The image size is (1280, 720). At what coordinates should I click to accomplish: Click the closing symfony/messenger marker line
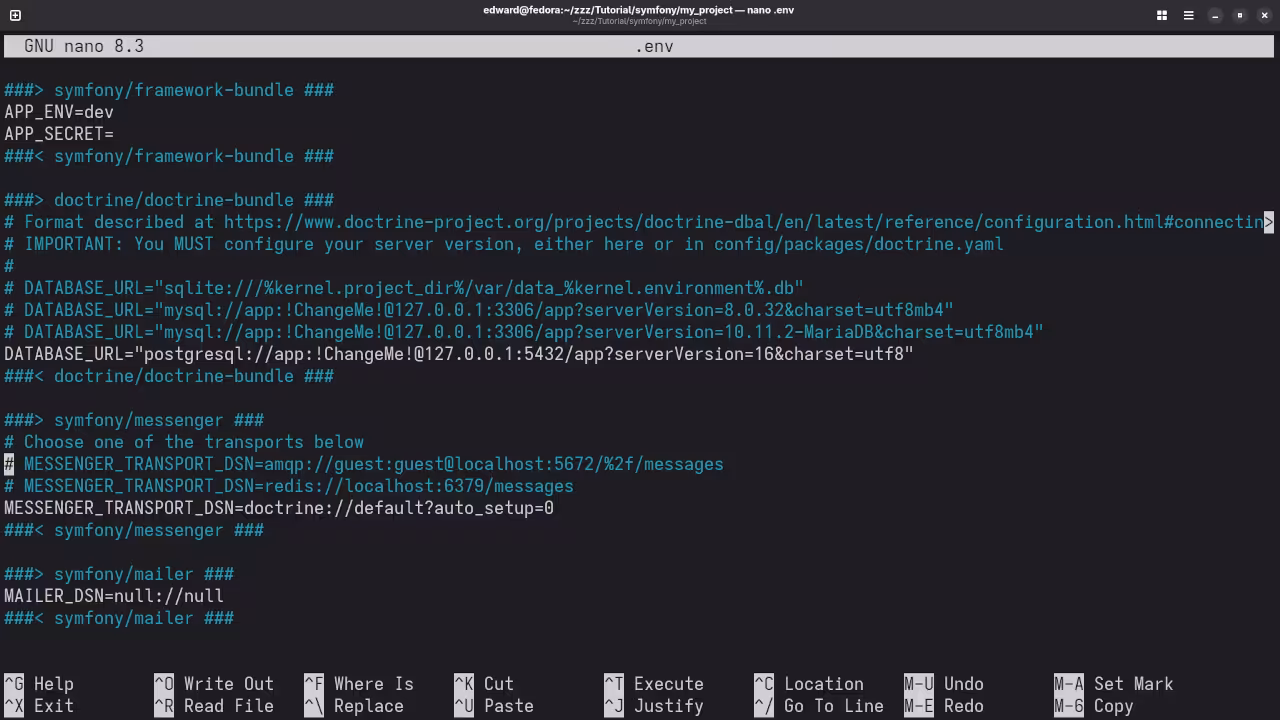click(134, 530)
